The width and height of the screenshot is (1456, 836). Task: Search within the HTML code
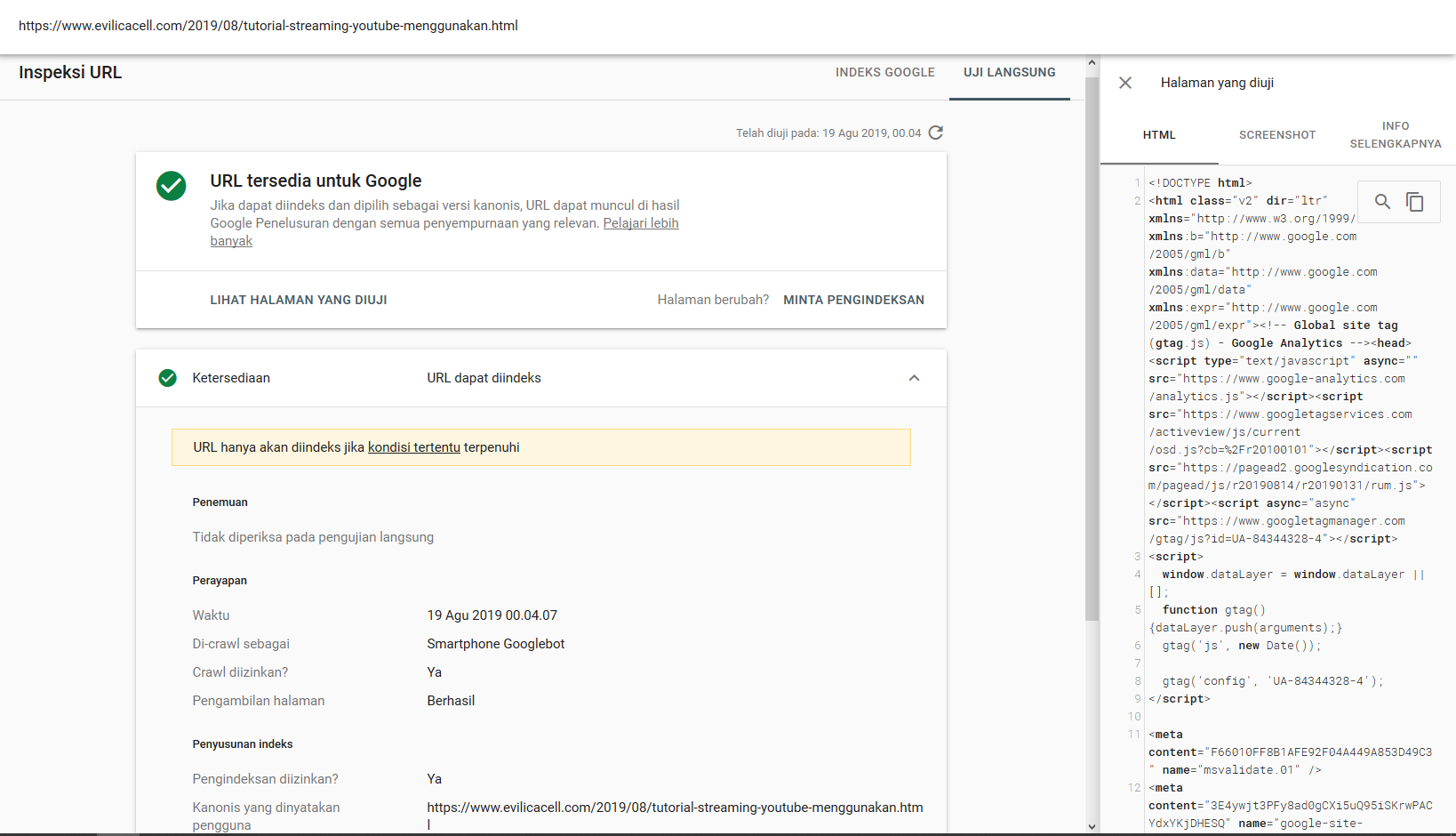1382,202
